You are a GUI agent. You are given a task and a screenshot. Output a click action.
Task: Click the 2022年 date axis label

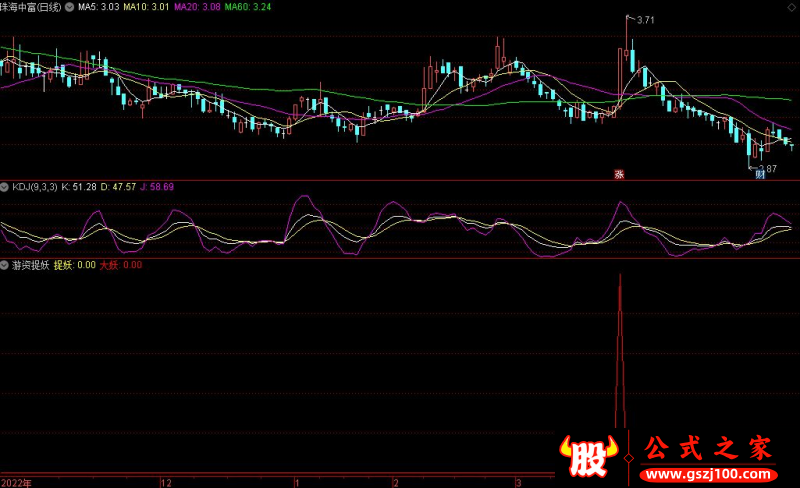(16, 481)
